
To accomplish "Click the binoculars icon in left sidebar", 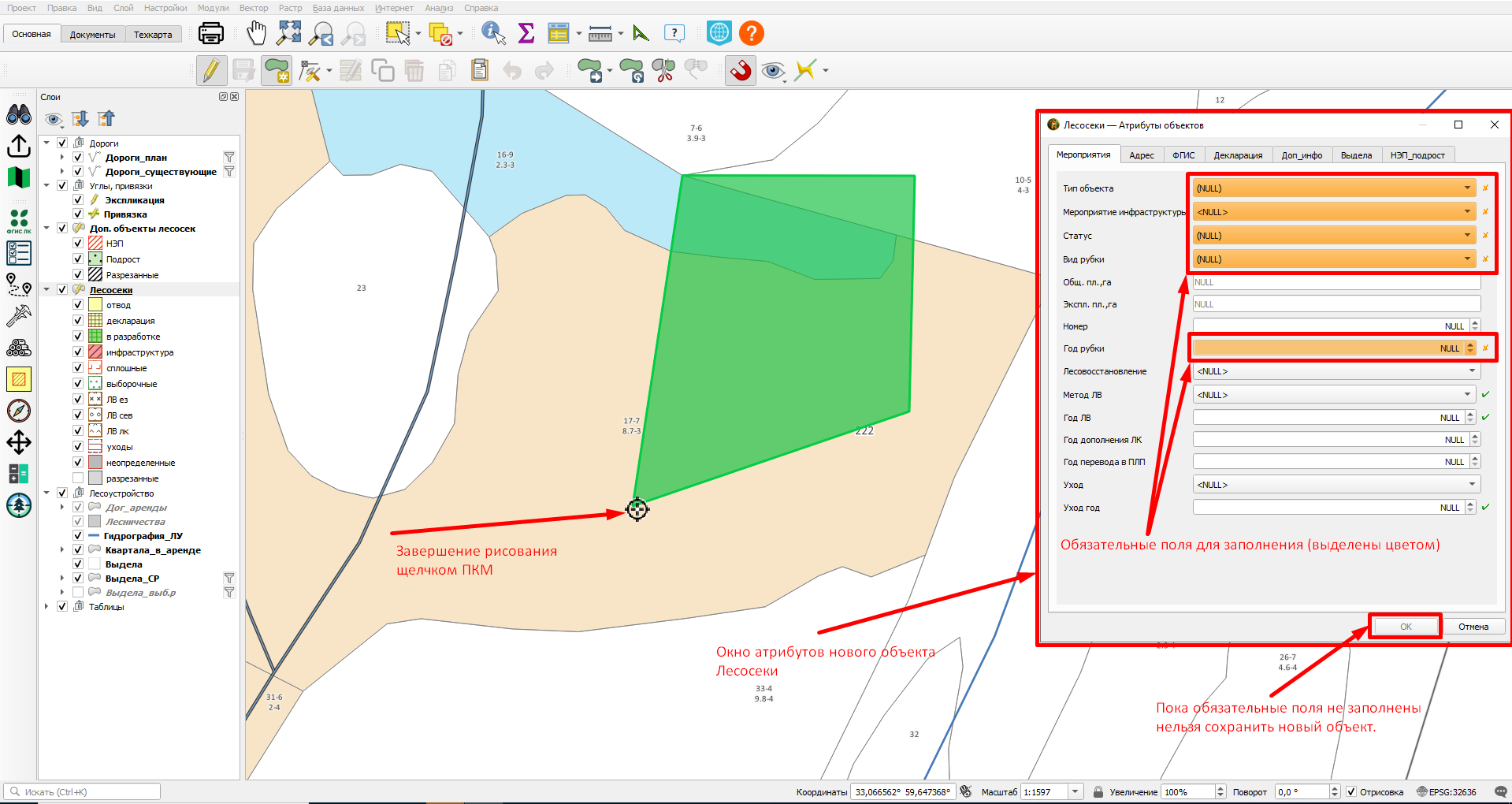I will [19, 115].
